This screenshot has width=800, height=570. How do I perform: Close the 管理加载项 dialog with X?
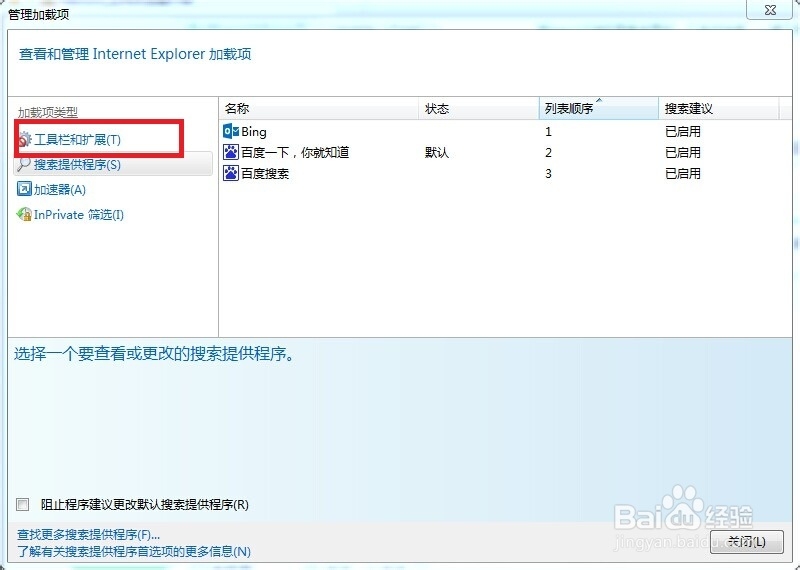coord(770,9)
